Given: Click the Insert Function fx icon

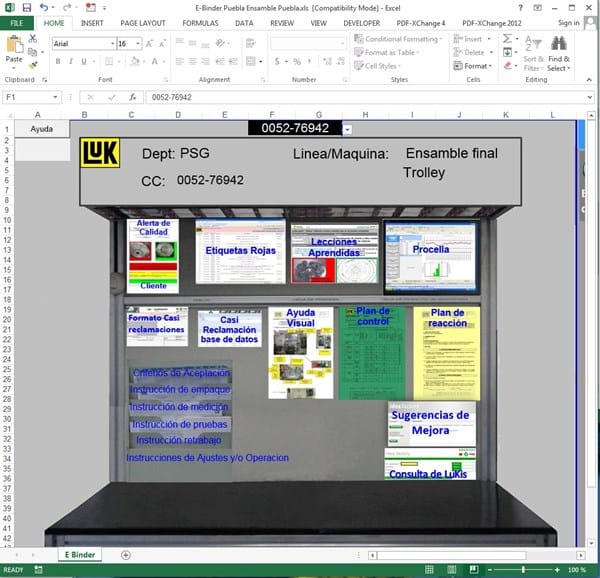Looking at the screenshot, I should [132, 97].
